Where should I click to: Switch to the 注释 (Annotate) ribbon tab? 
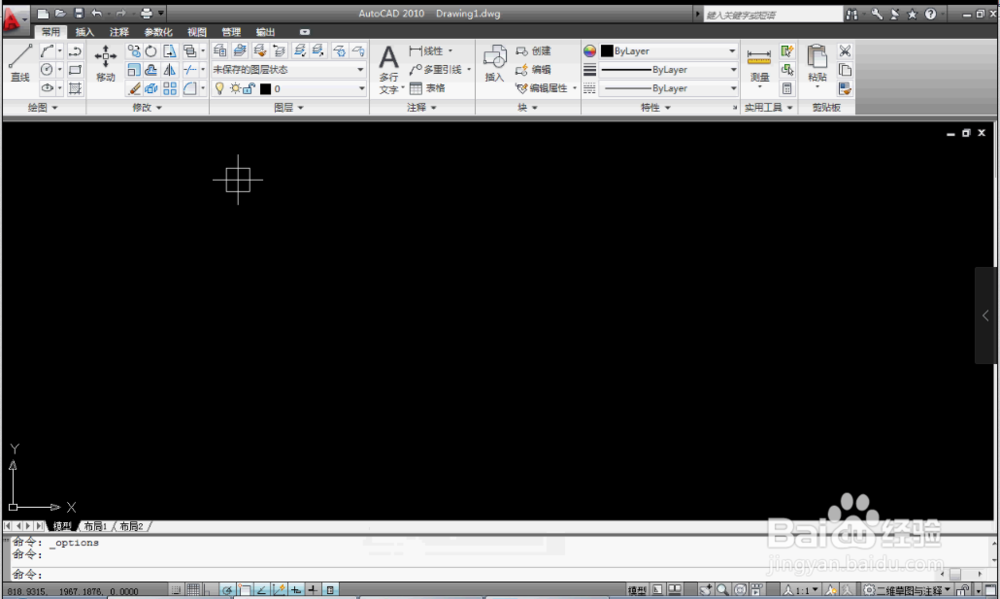point(119,32)
